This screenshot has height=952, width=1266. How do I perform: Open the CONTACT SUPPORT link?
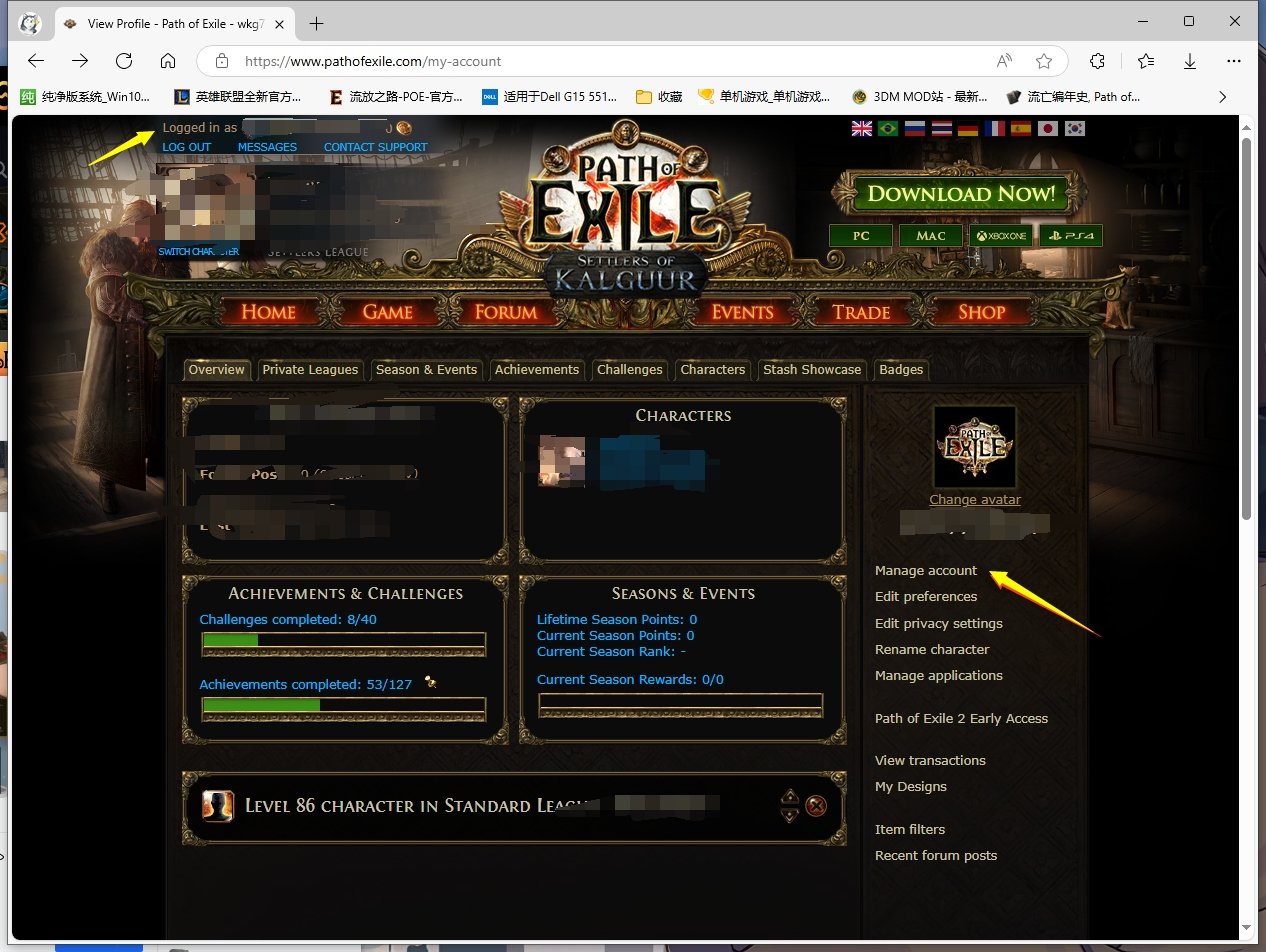pyautogui.click(x=375, y=147)
